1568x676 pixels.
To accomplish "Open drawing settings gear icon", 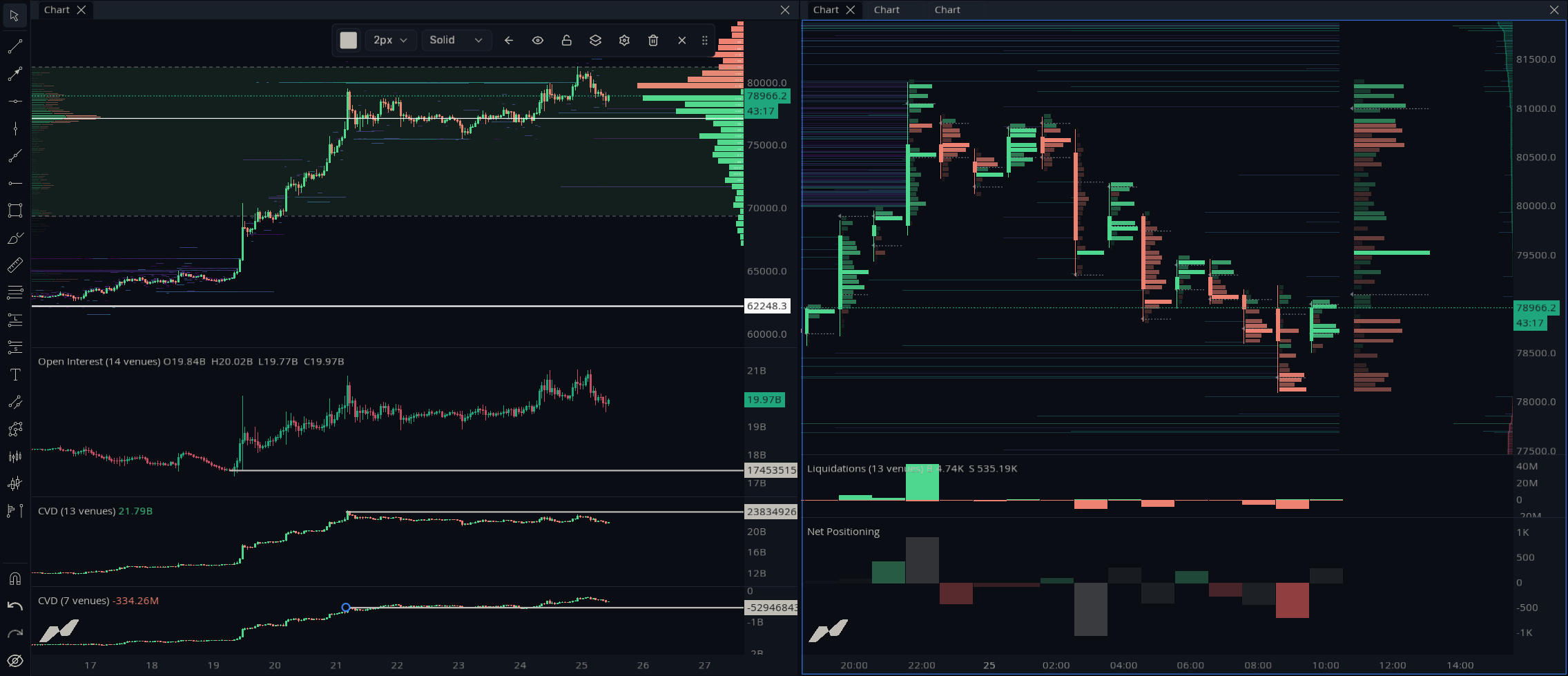I will tap(624, 40).
